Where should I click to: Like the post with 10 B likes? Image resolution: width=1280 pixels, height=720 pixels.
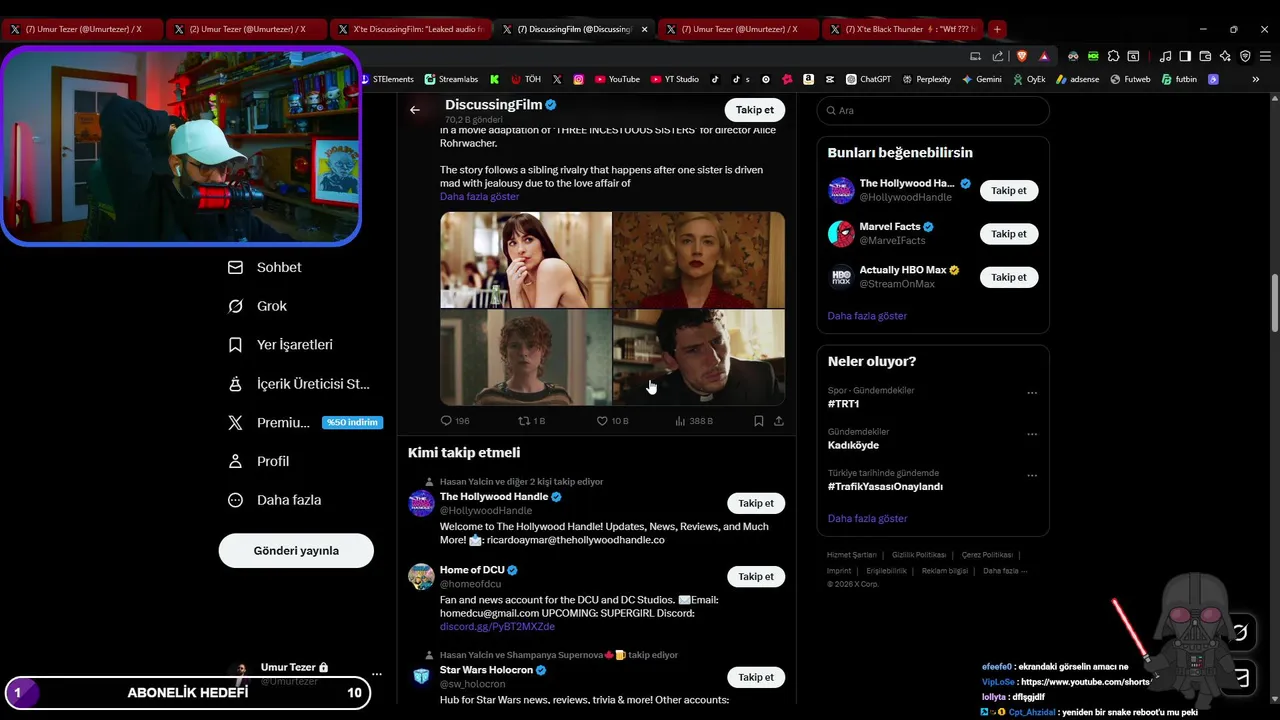coord(612,421)
